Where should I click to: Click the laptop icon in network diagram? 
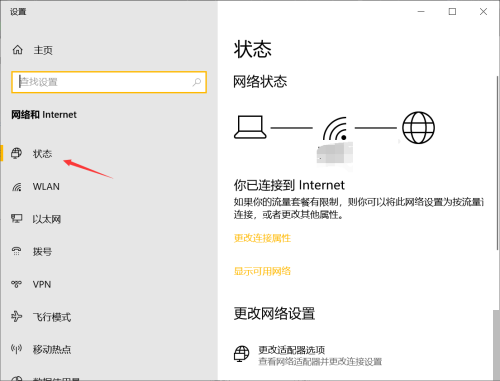[x=250, y=127]
